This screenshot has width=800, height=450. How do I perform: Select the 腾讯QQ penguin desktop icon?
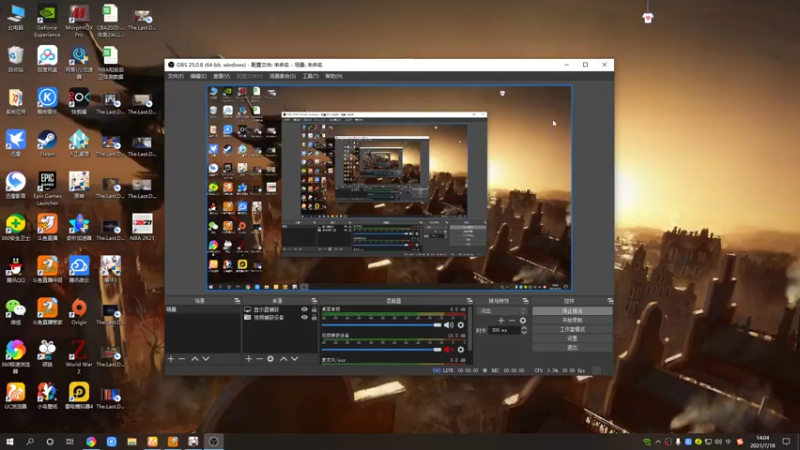coord(15,270)
